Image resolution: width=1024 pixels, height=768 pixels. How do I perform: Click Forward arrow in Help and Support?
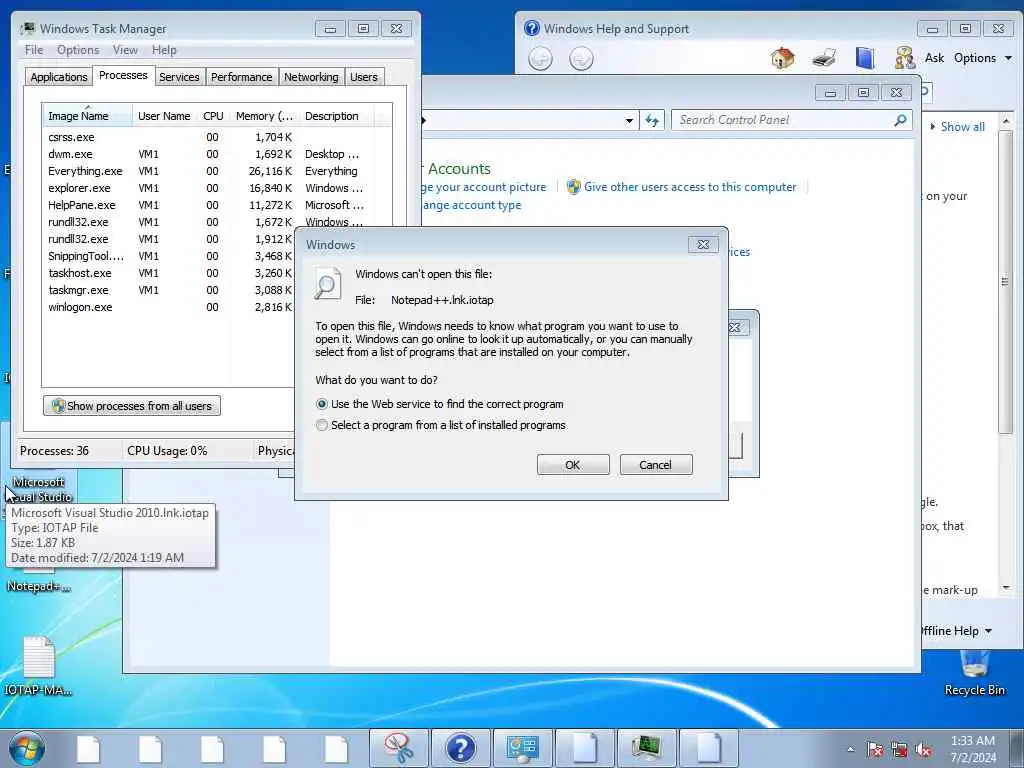pos(581,59)
